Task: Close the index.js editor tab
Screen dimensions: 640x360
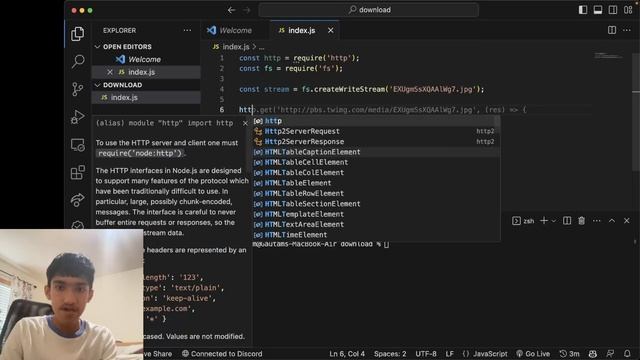Action: tap(331, 30)
